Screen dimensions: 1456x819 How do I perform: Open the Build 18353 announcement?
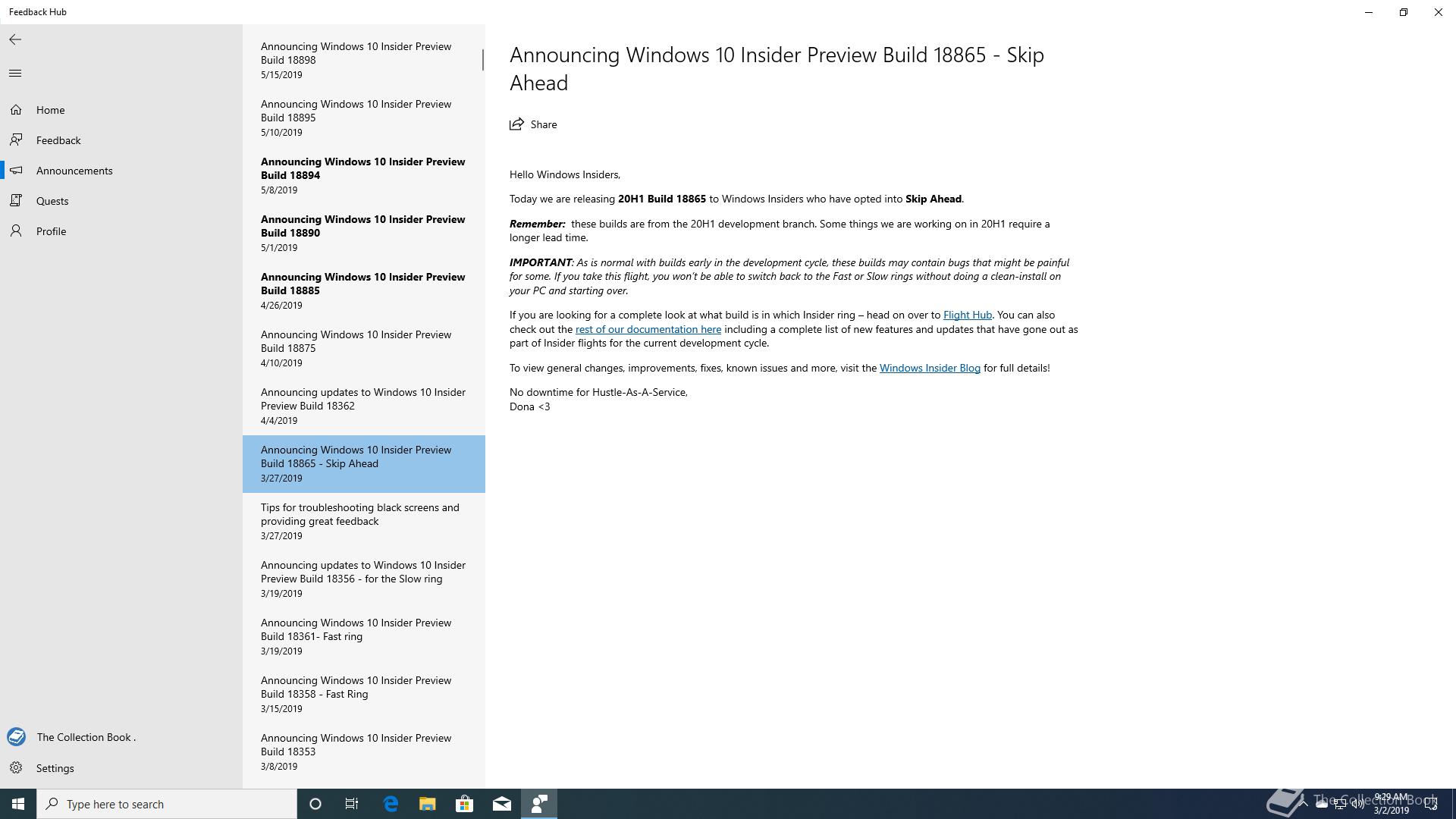pyautogui.click(x=364, y=752)
